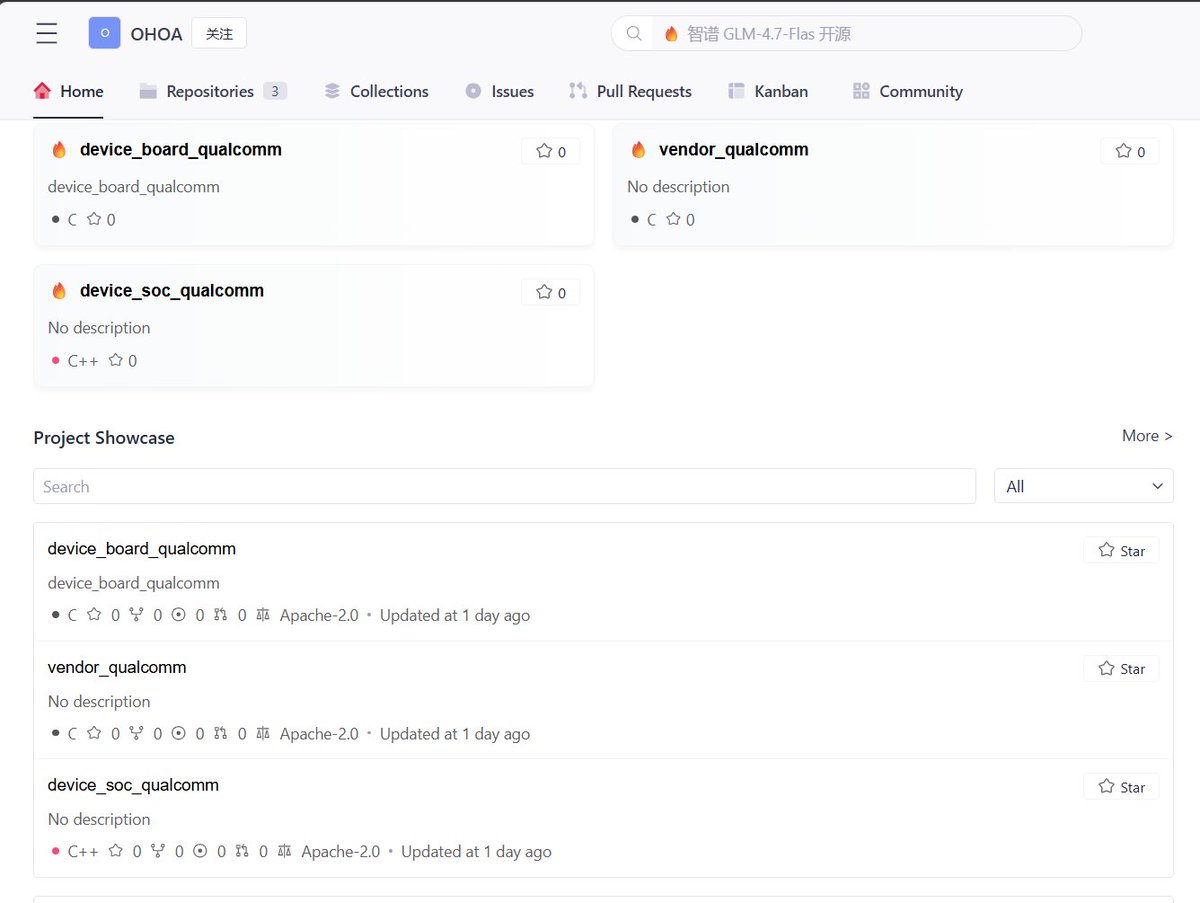Viewport: 1200px width, 903px height.
Task: Click the search magnifier icon
Action: (x=632, y=32)
